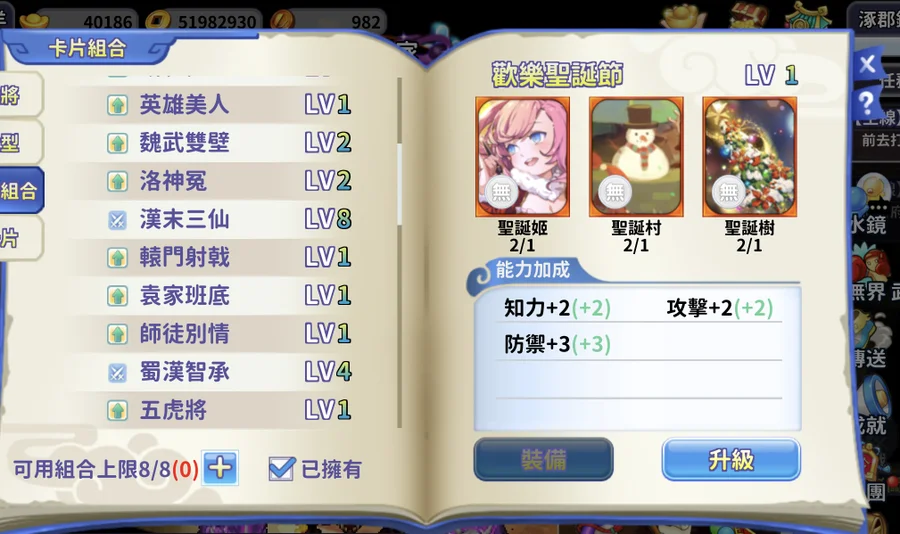Select the 轅門射戟 combo row
Screen dimensions: 900x534
click(x=230, y=257)
